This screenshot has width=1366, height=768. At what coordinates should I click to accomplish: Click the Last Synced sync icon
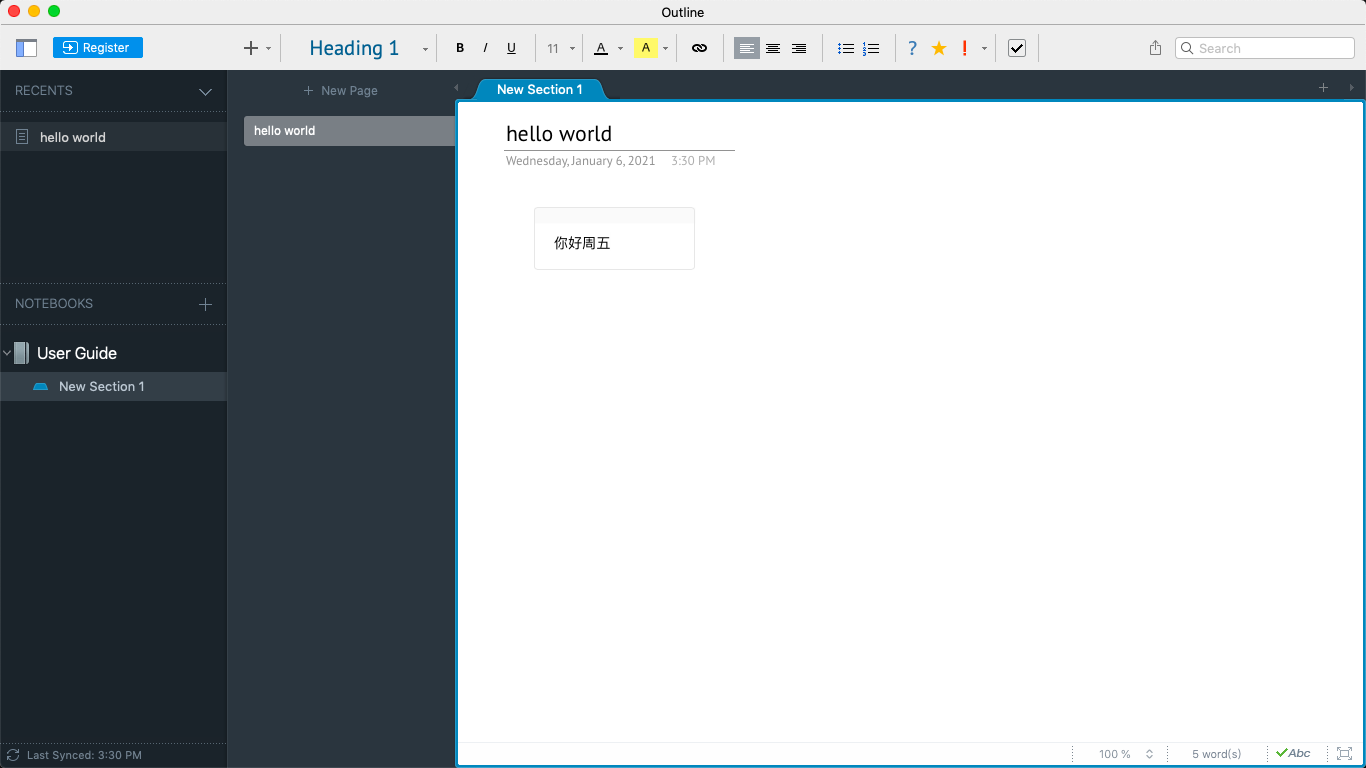tap(13, 755)
